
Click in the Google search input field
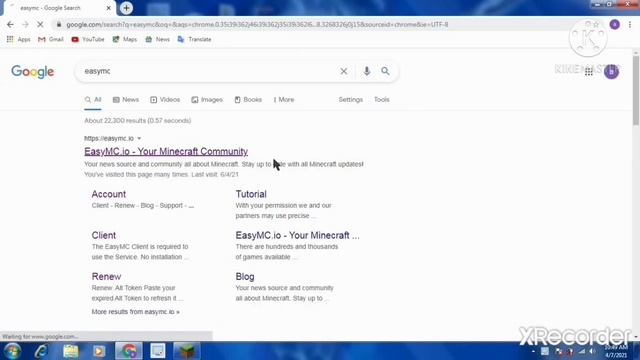tap(208, 71)
